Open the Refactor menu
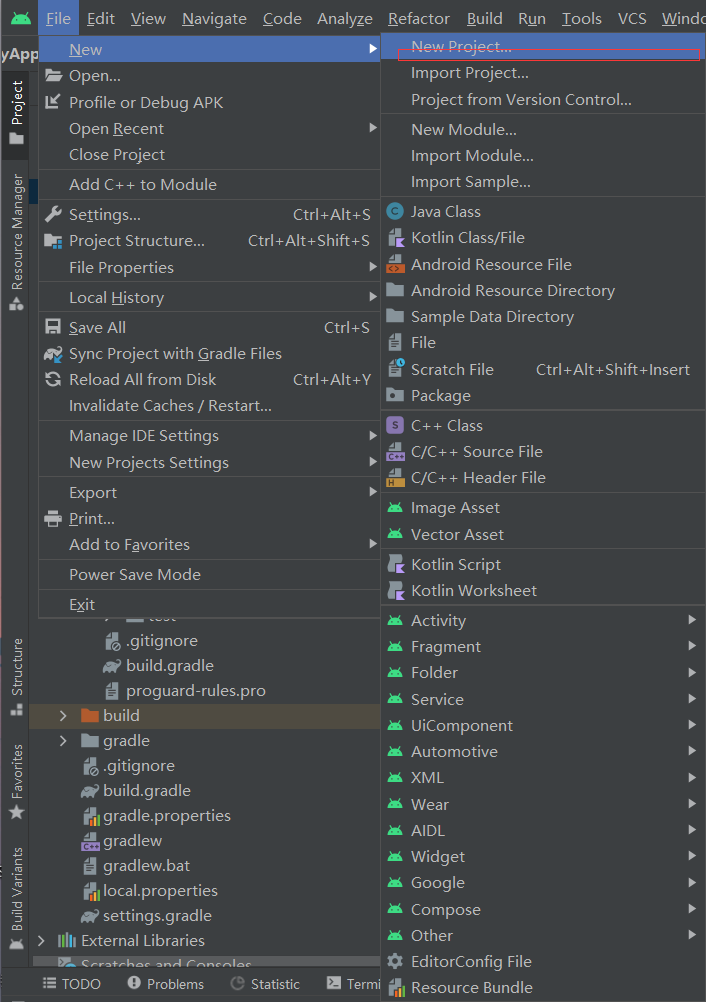The height and width of the screenshot is (1002, 706). 418,19
